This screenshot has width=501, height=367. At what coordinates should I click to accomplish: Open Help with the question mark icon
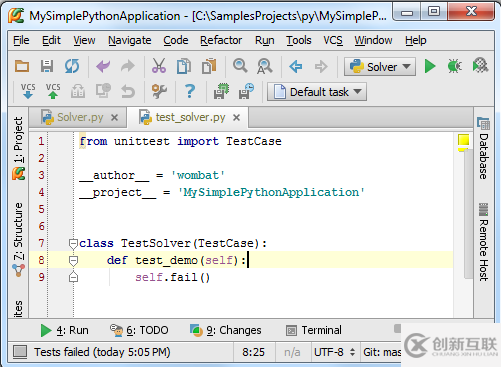(x=190, y=91)
